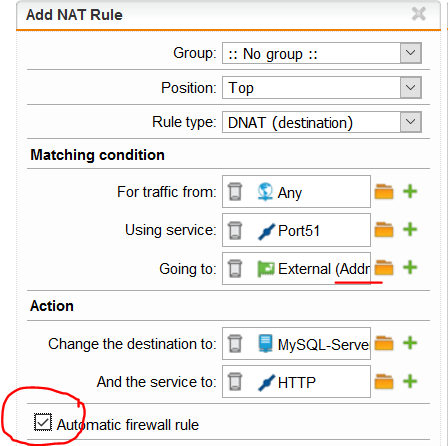
Task: Open folder browser for traffic from
Action: pyautogui.click(x=384, y=192)
